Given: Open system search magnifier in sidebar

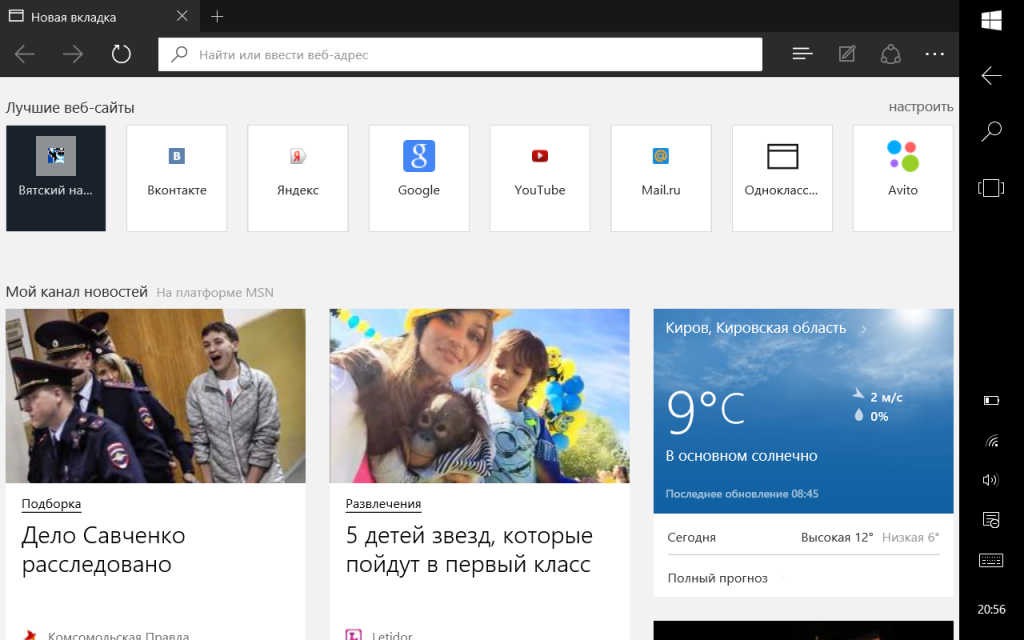Looking at the screenshot, I should [x=991, y=131].
